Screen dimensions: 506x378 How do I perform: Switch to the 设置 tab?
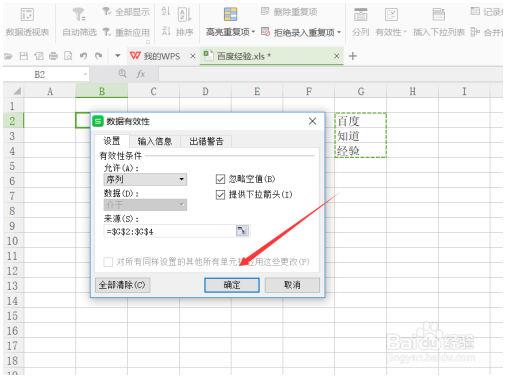coord(112,141)
